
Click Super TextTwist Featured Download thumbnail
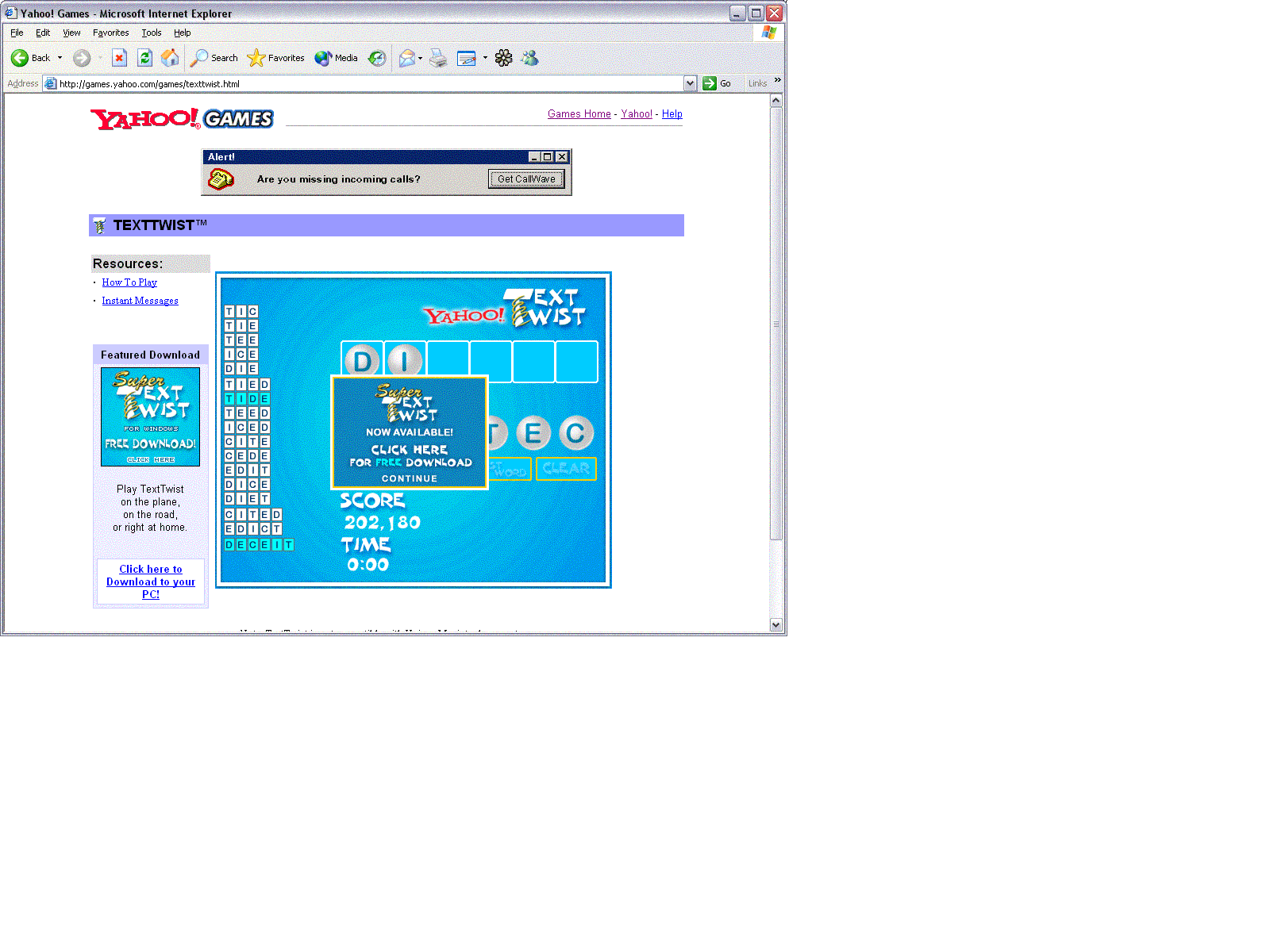click(x=151, y=416)
